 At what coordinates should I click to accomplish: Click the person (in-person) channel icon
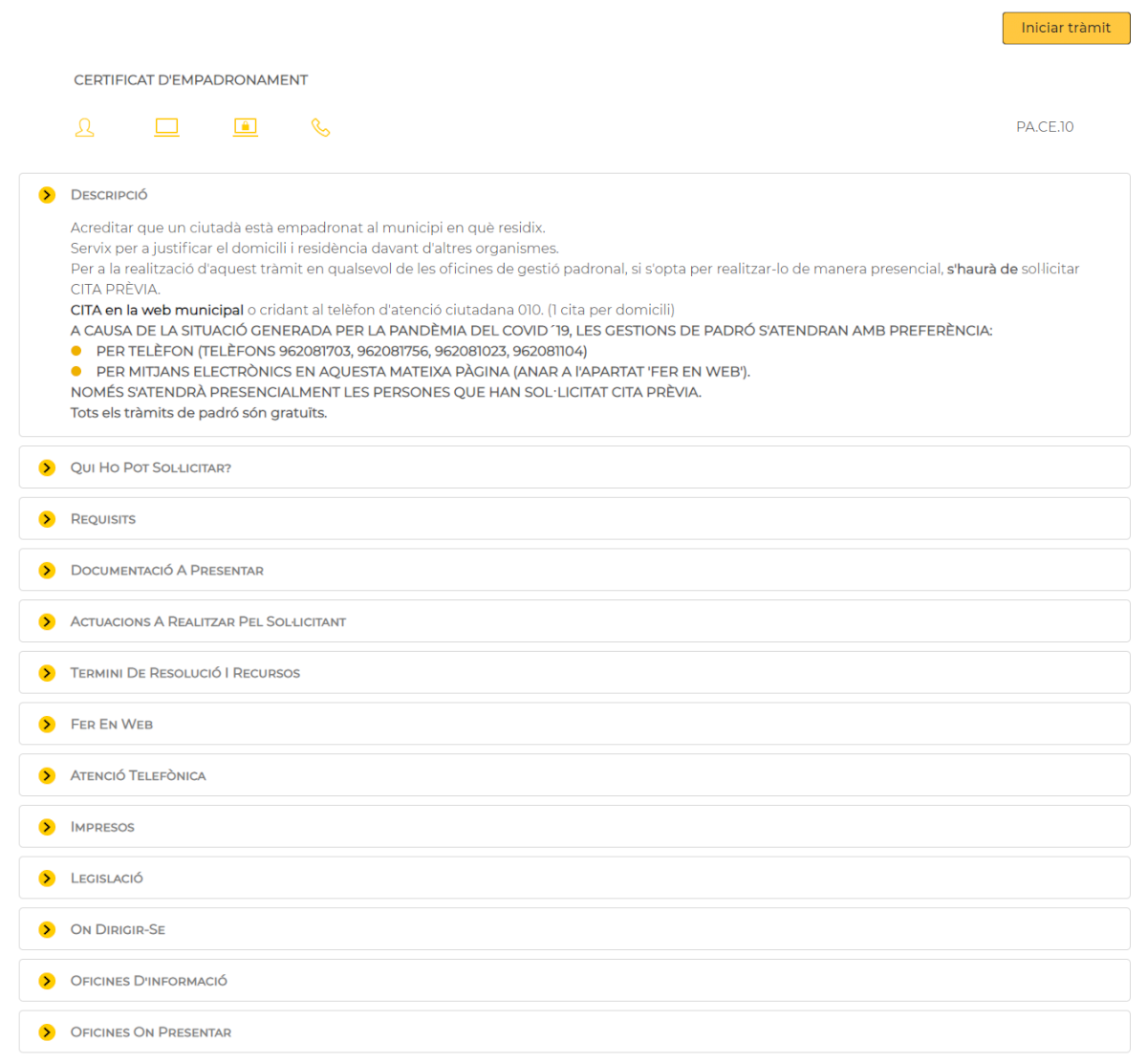click(x=85, y=127)
